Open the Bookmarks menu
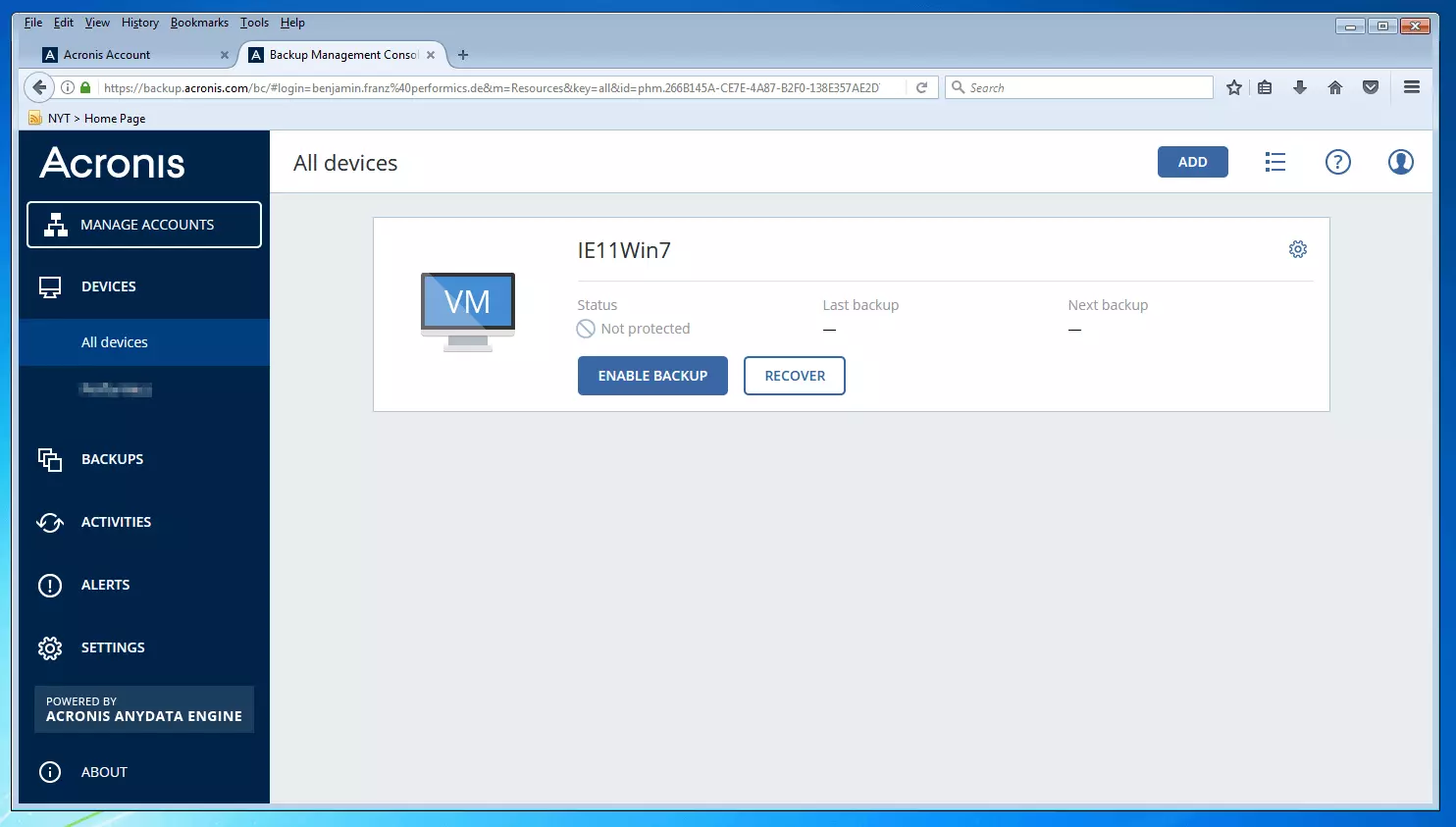 [x=199, y=23]
